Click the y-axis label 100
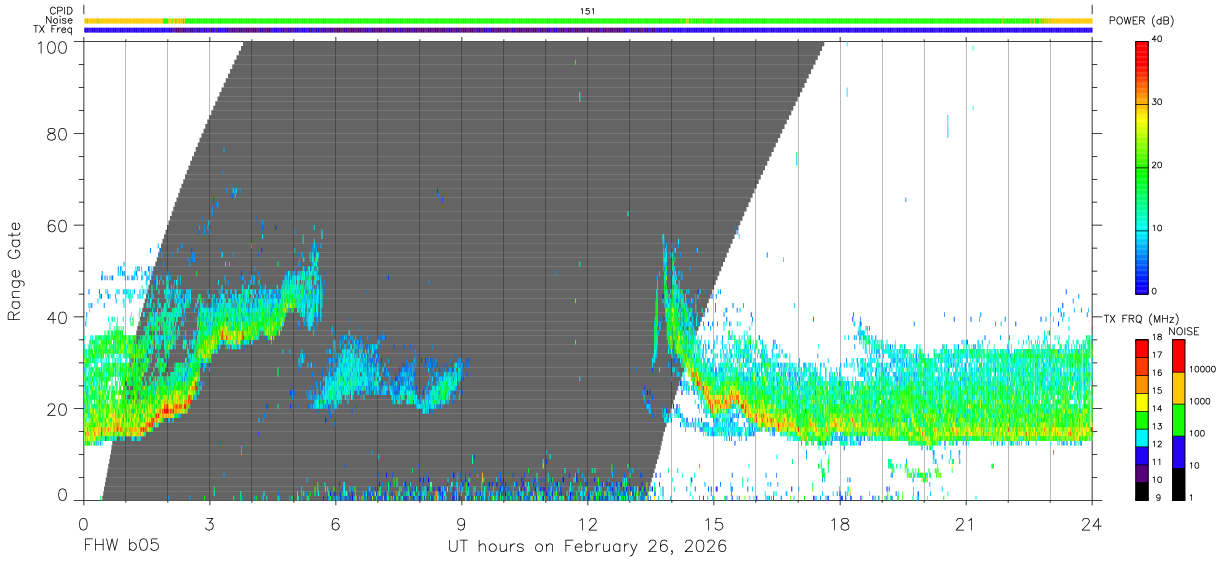Viewport: 1228px width, 567px height. 52,47
